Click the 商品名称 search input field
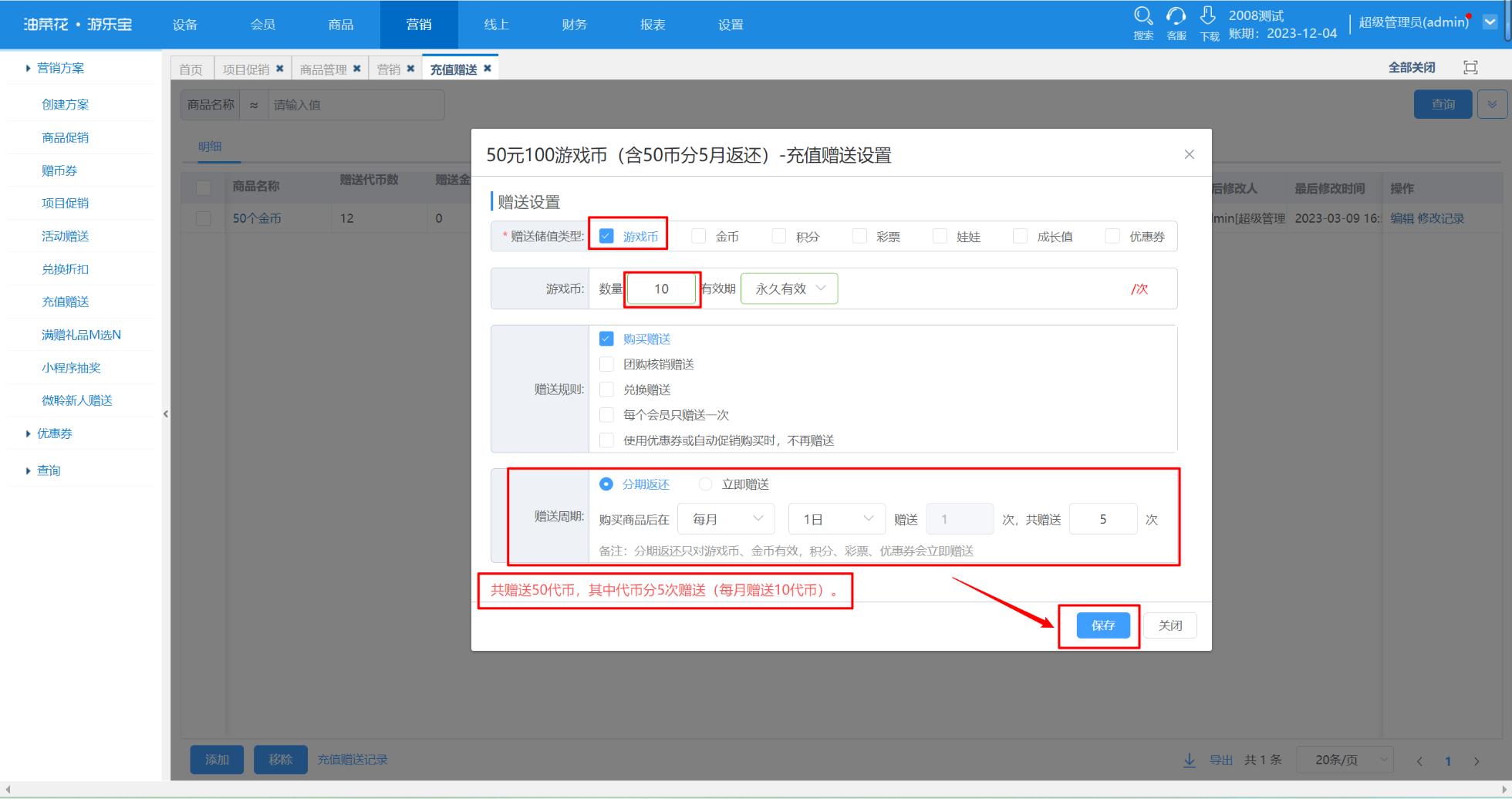This screenshot has width=1512, height=799. 356,105
